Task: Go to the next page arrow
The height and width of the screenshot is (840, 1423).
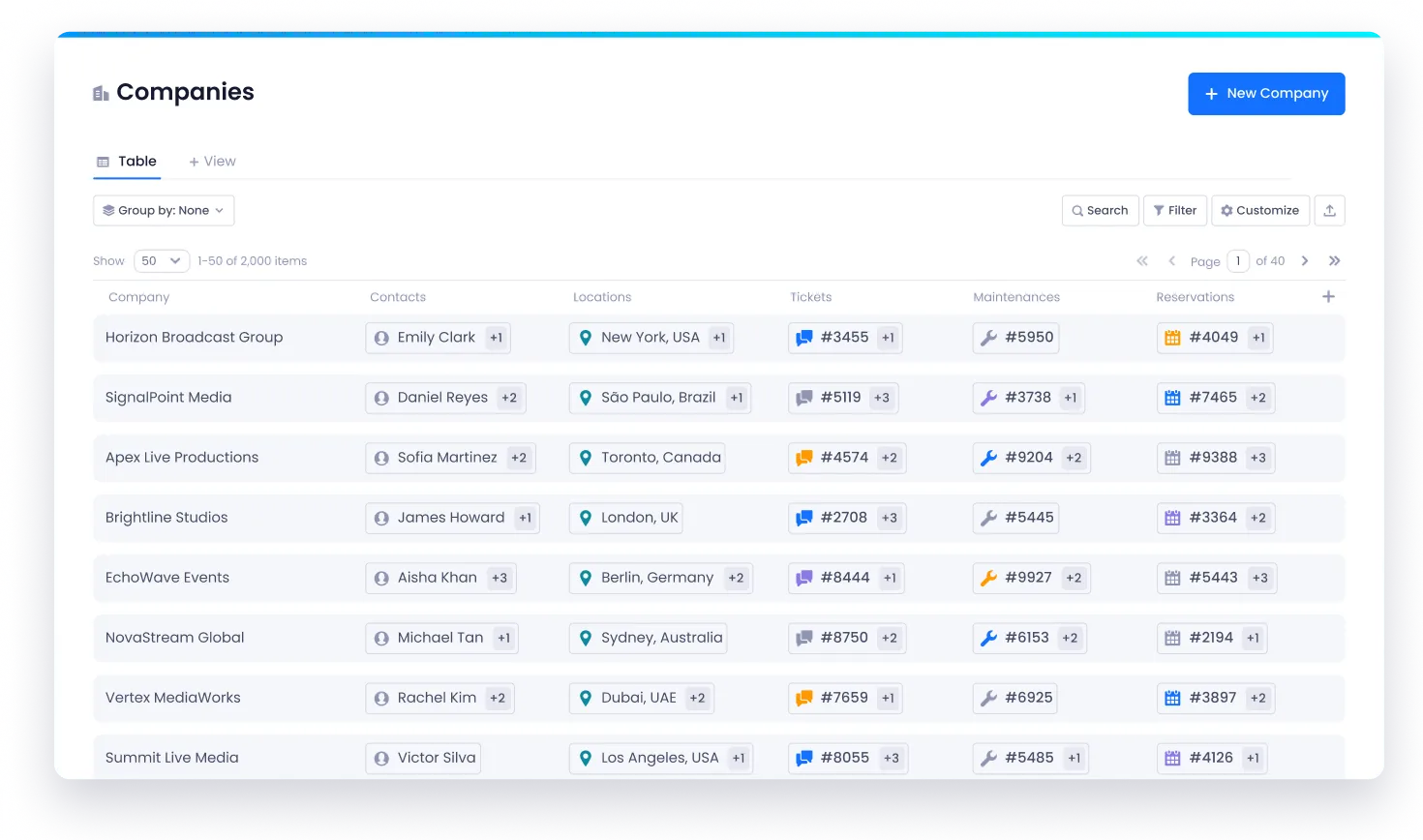Action: 1305,261
